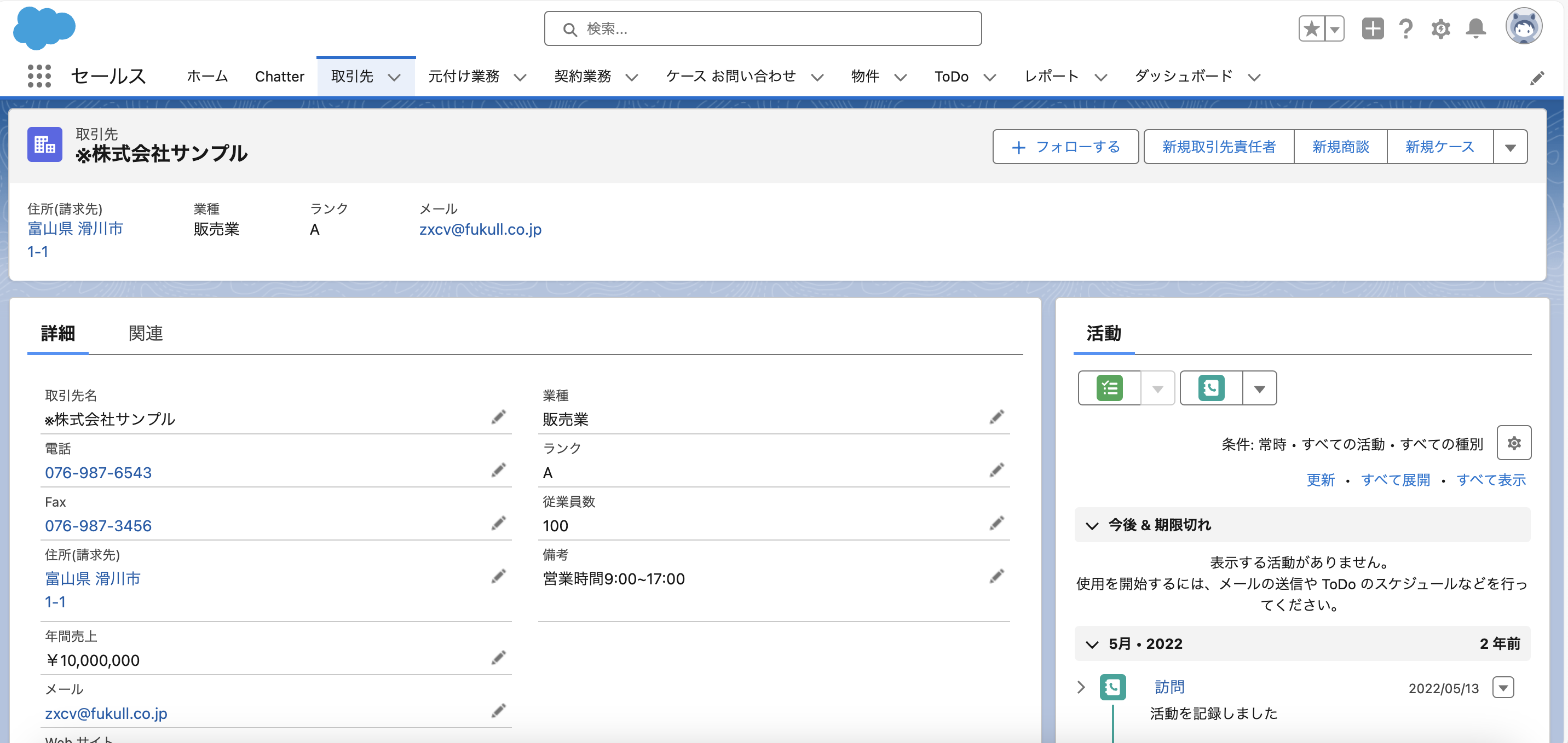Open the ダッシュボード tab dropdown chevron
This screenshot has width=1568, height=743.
[1254, 77]
